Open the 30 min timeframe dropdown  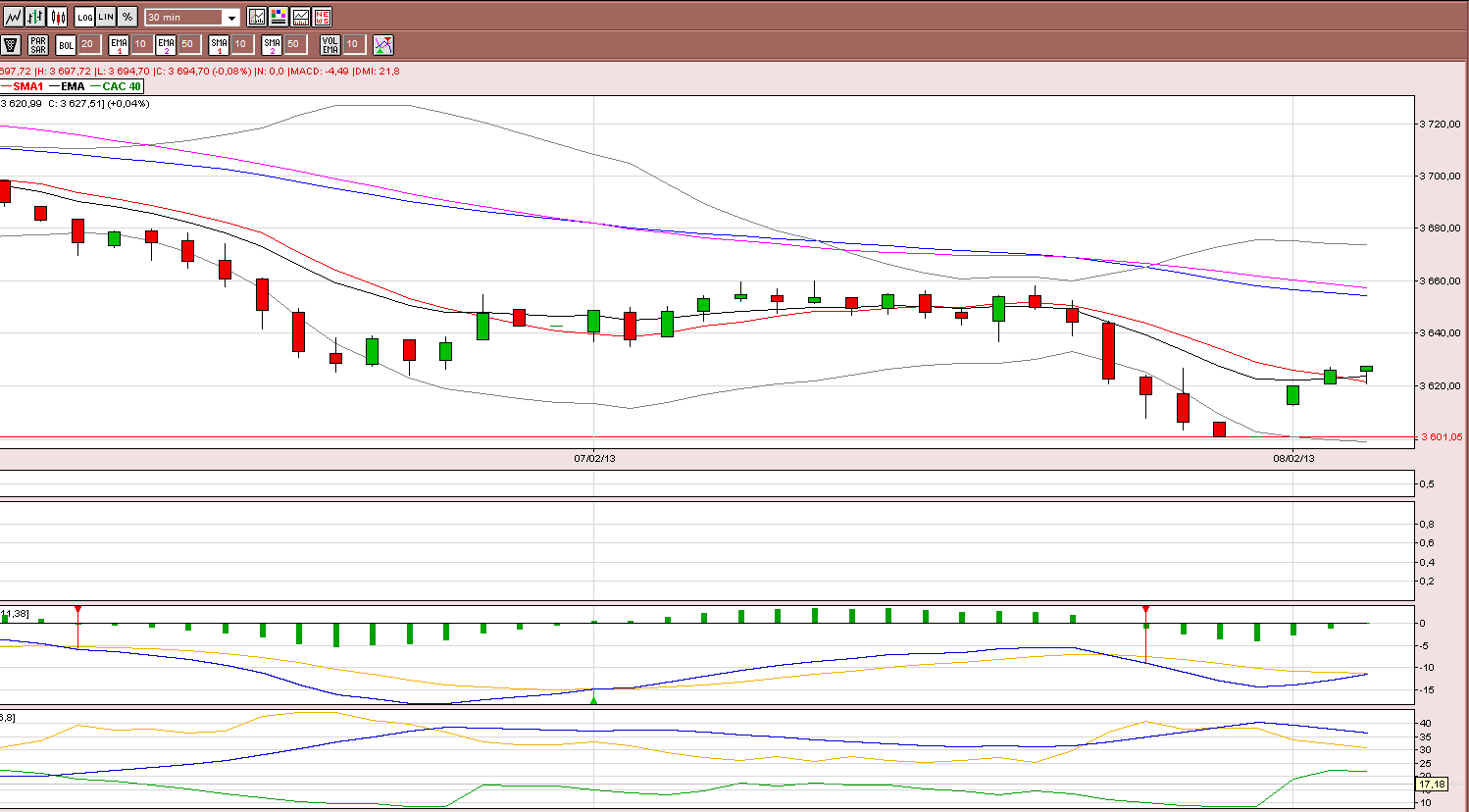tap(192, 18)
